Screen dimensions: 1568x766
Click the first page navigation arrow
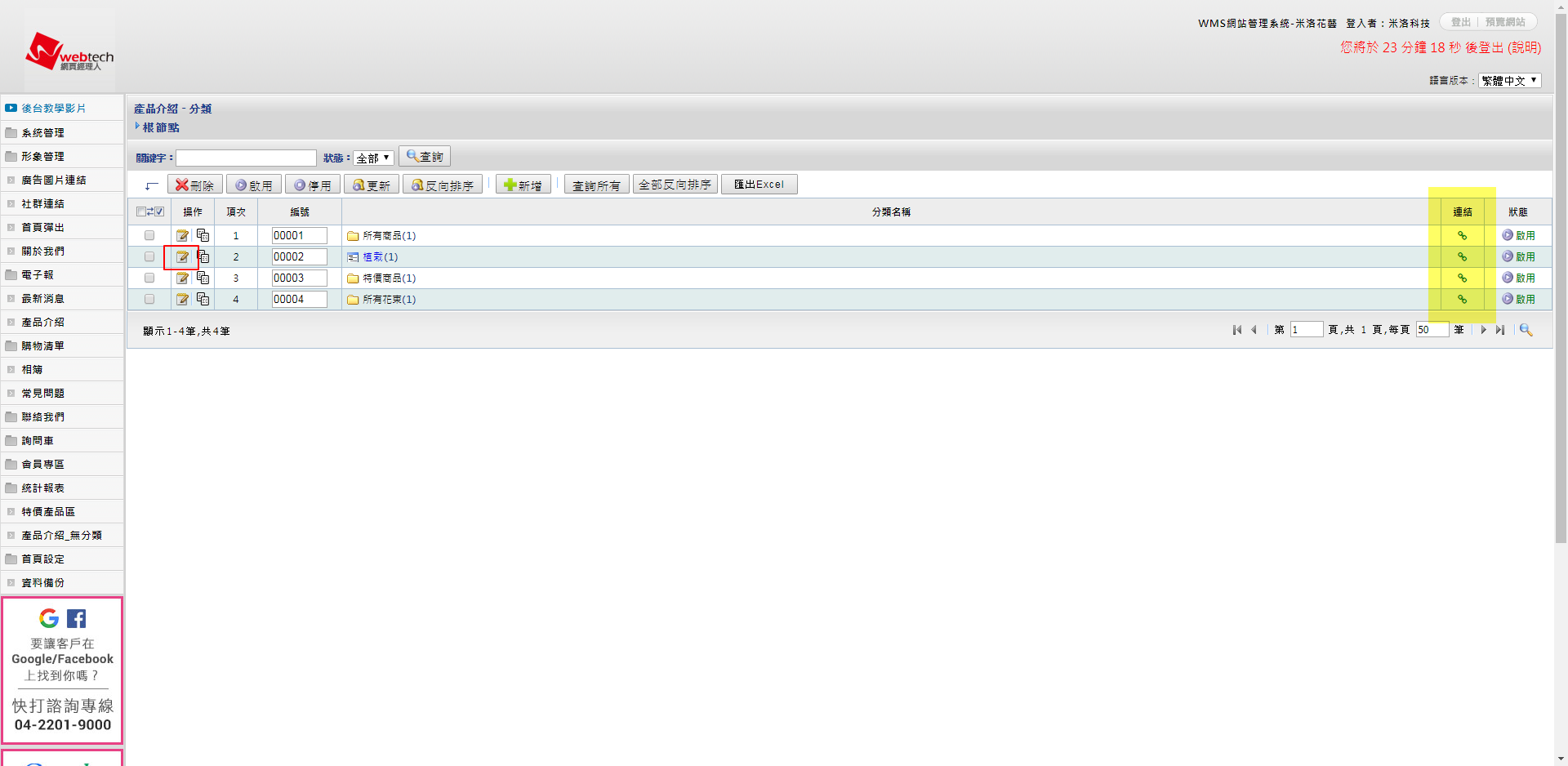click(x=1236, y=330)
